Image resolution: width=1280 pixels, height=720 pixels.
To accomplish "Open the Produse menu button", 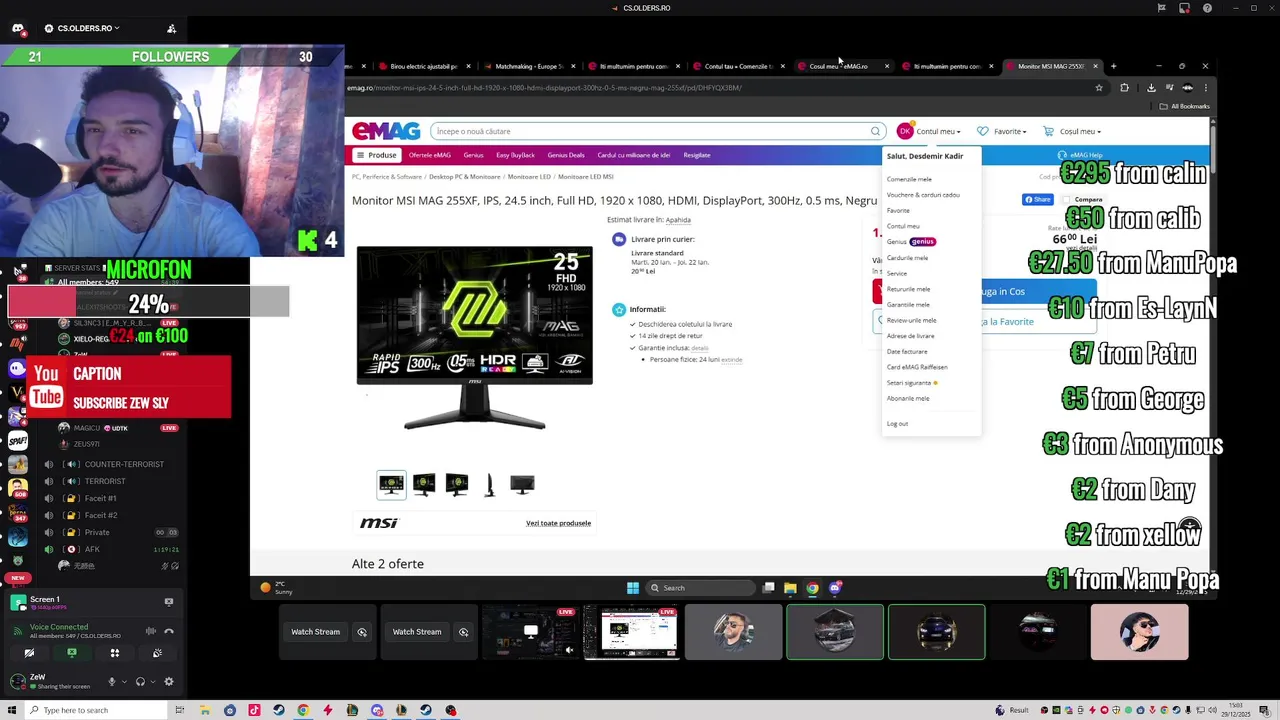I will click(376, 155).
